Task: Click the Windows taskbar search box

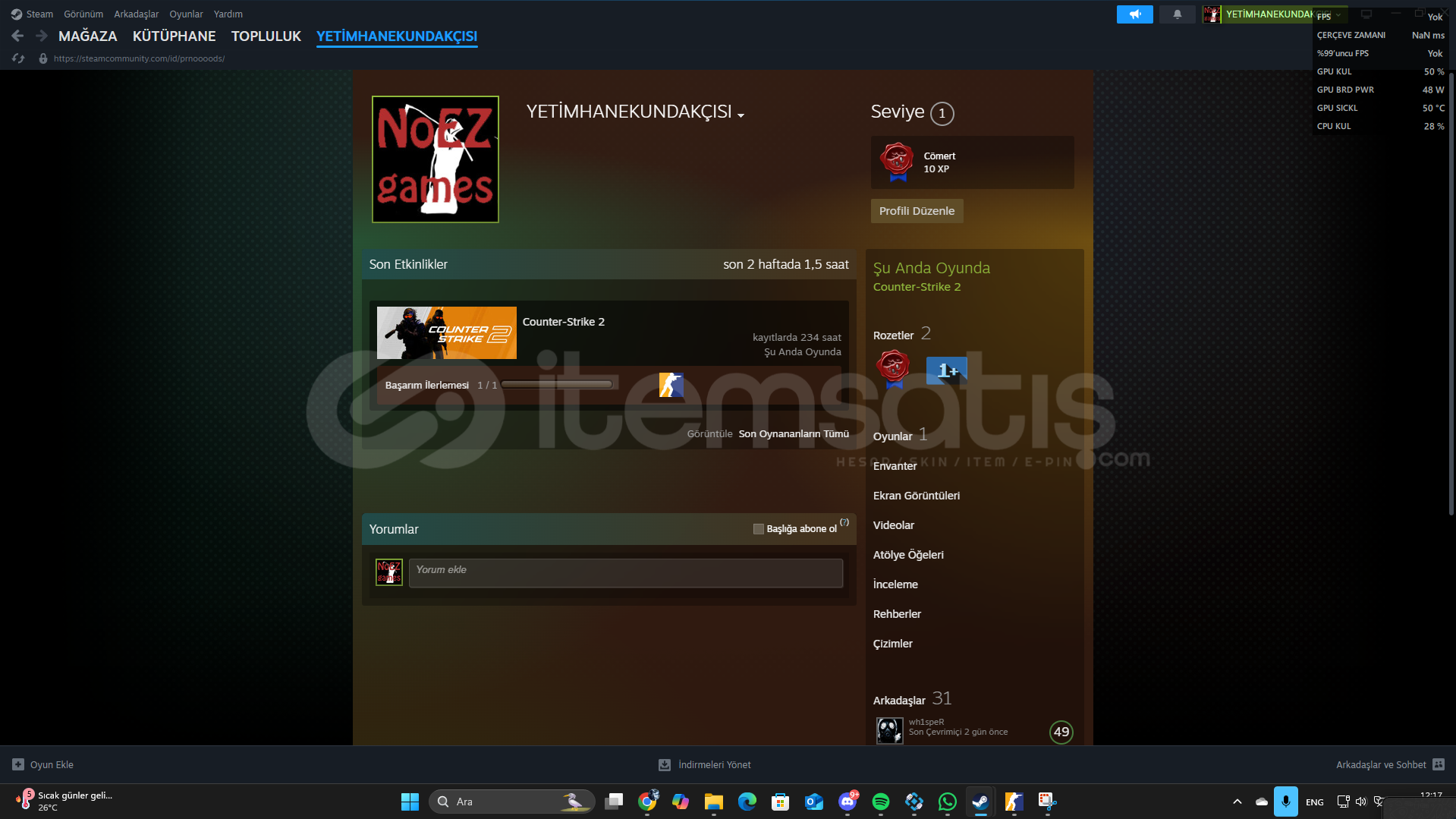Action: [x=511, y=802]
